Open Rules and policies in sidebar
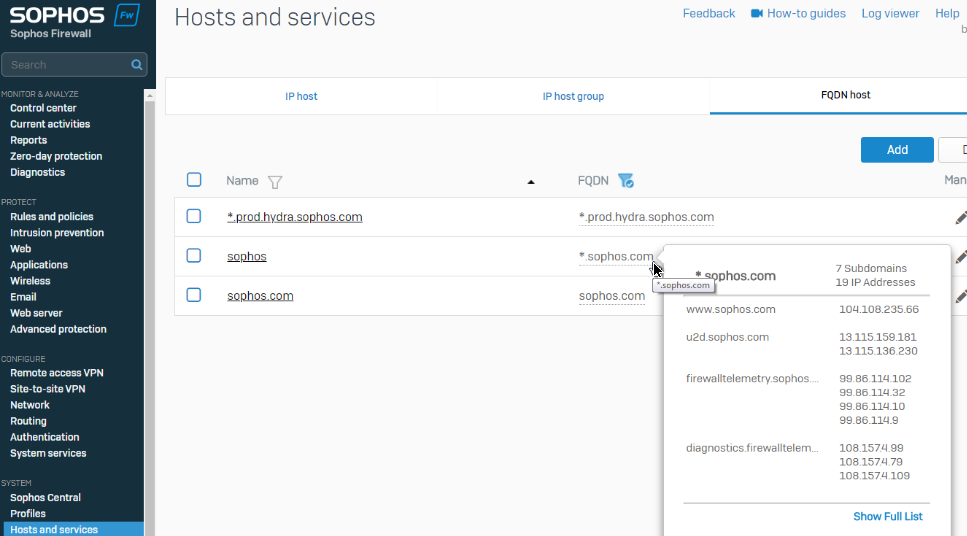This screenshot has height=536, width=967. [x=52, y=216]
